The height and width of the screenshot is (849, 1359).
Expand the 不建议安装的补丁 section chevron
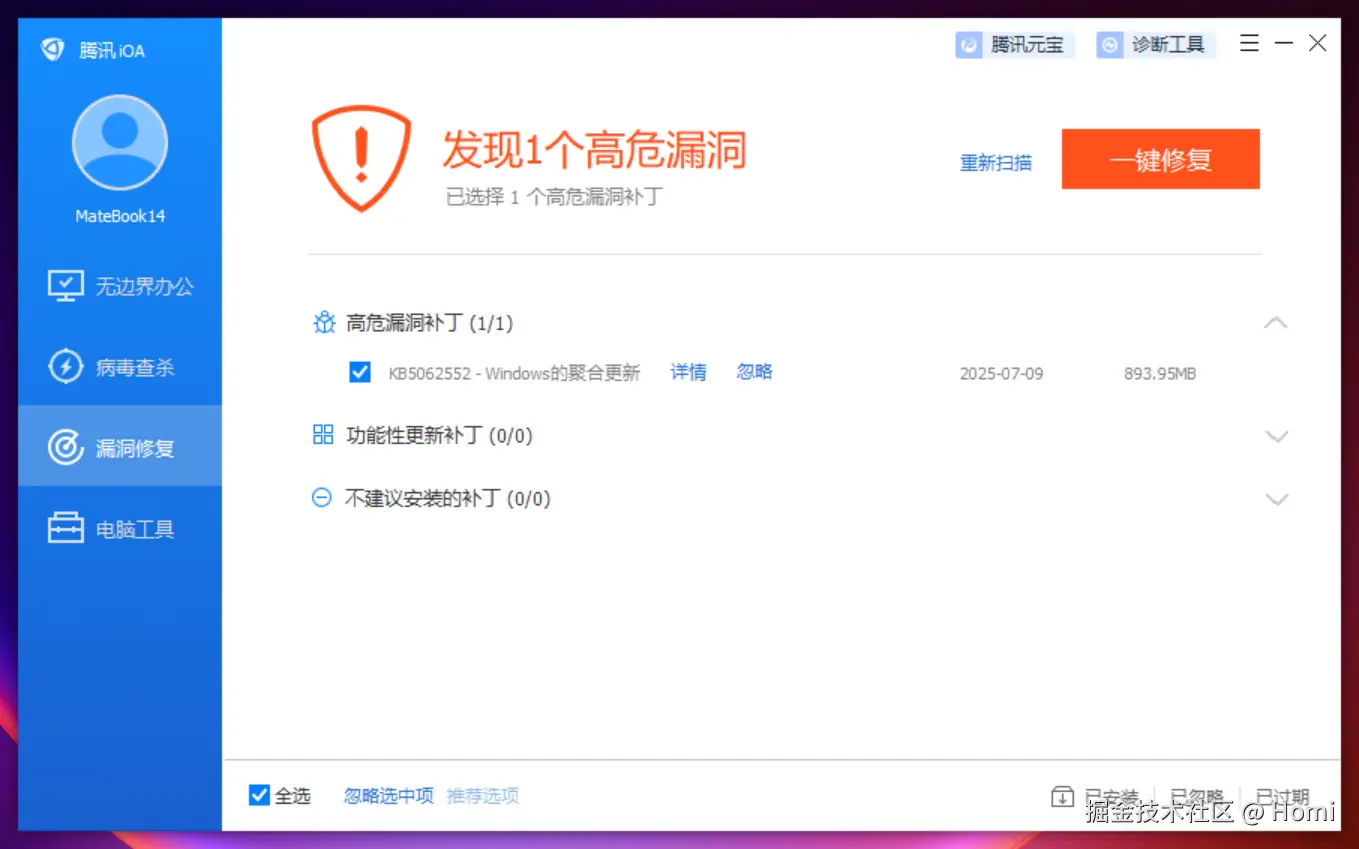click(x=1277, y=499)
